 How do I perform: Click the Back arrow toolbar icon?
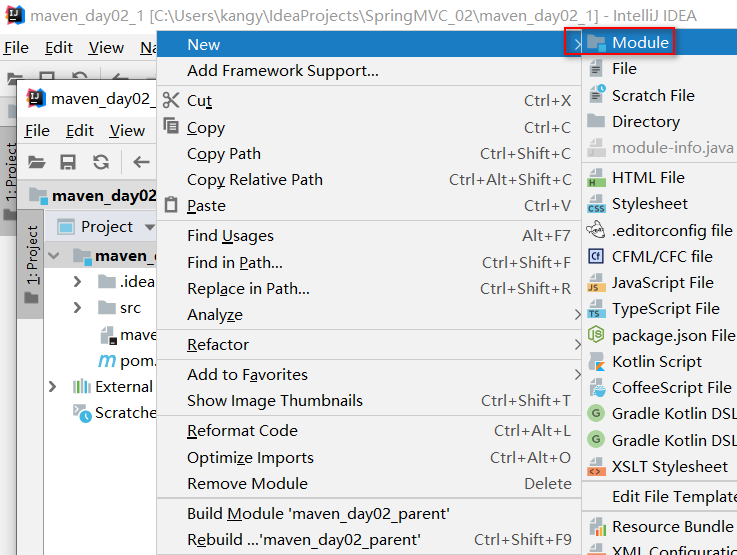(x=141, y=162)
